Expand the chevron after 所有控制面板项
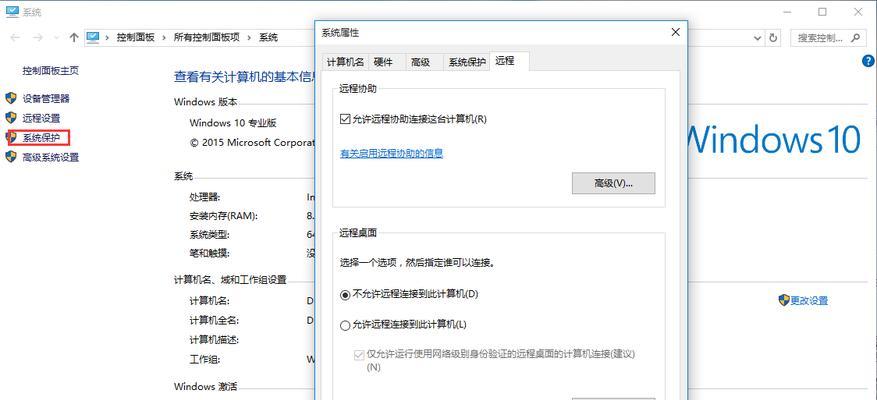Viewport: 877px width, 400px height. click(249, 37)
